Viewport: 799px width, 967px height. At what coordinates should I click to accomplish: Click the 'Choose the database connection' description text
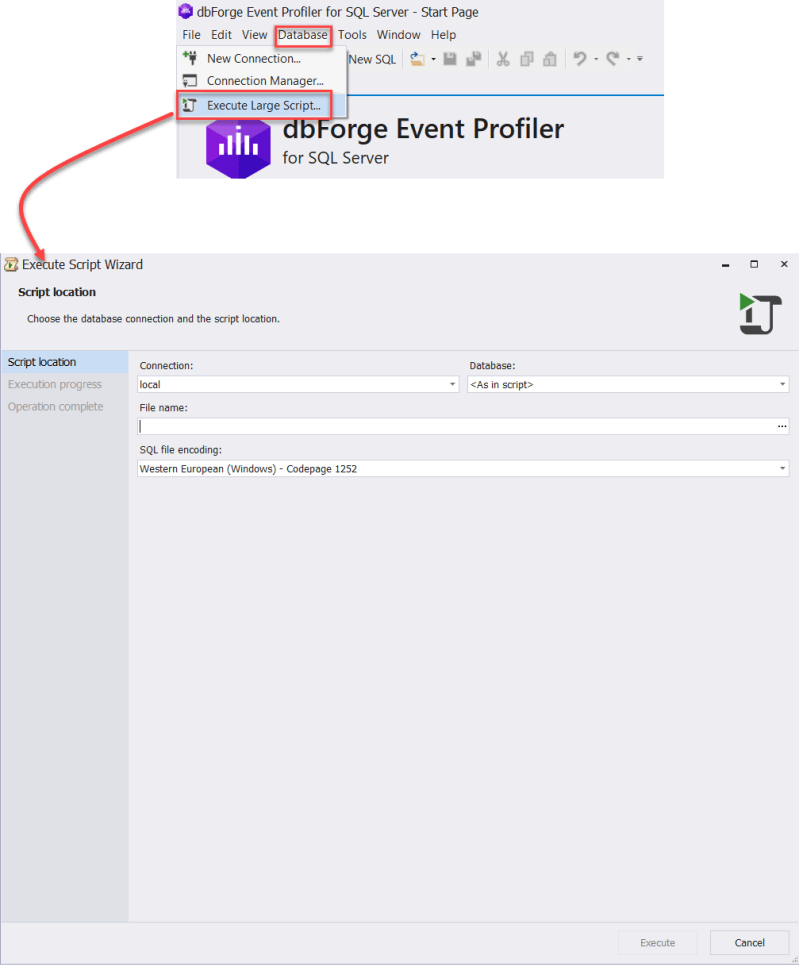click(x=154, y=319)
